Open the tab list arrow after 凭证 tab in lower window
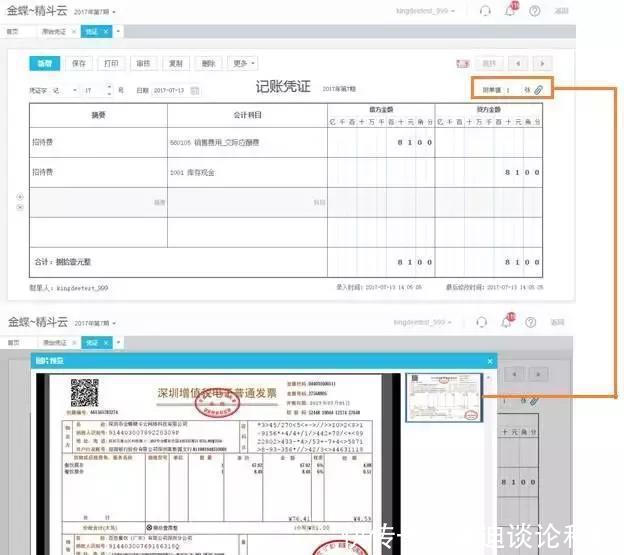Viewport: 624px width, 555px height. click(x=119, y=343)
